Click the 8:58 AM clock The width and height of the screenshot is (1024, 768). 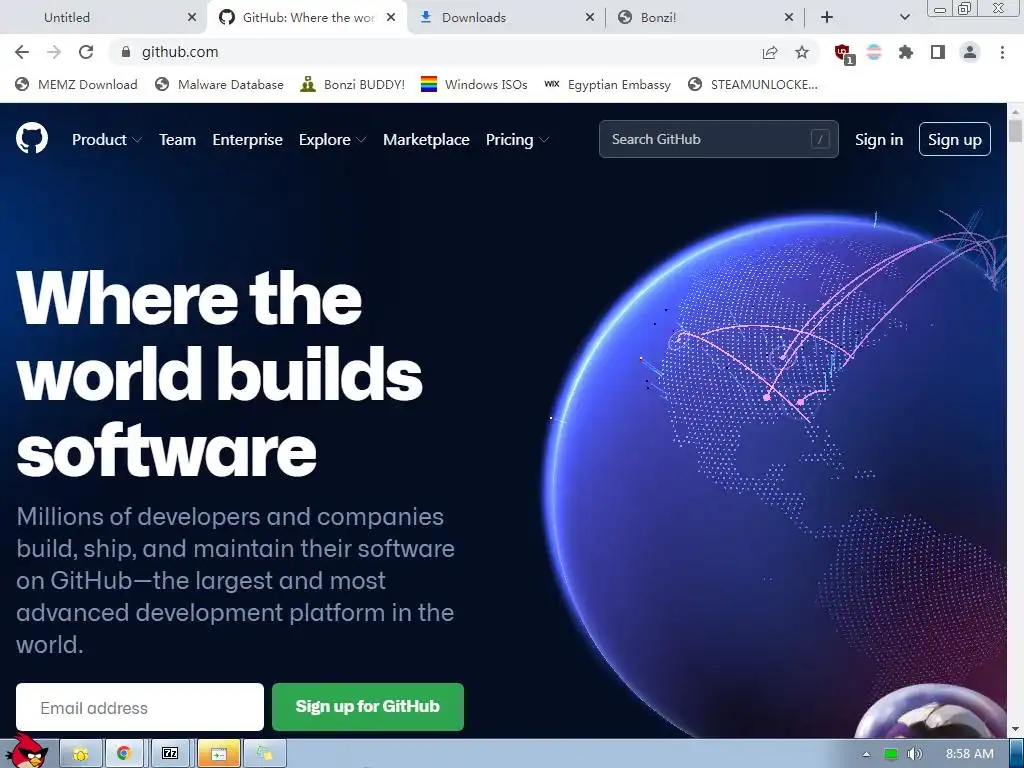970,754
